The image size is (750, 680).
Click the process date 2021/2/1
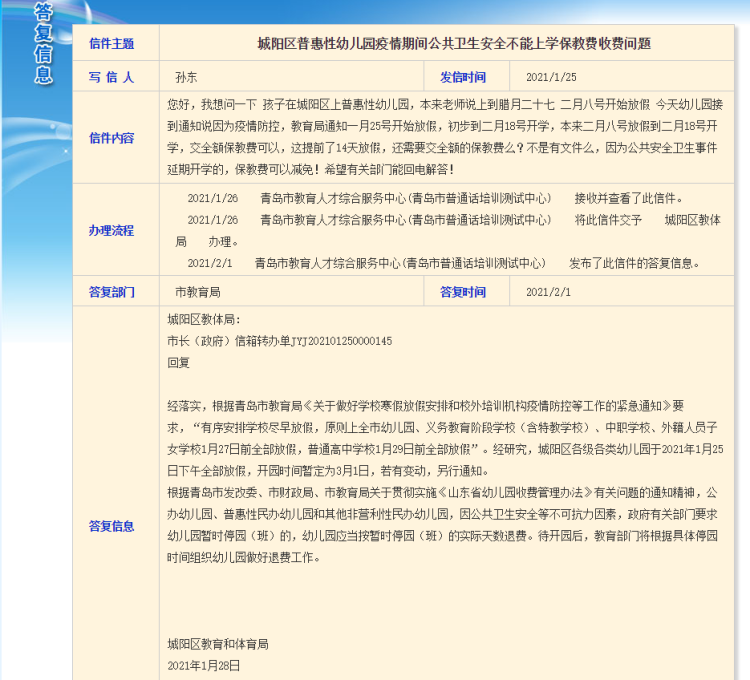pyautogui.click(x=210, y=263)
